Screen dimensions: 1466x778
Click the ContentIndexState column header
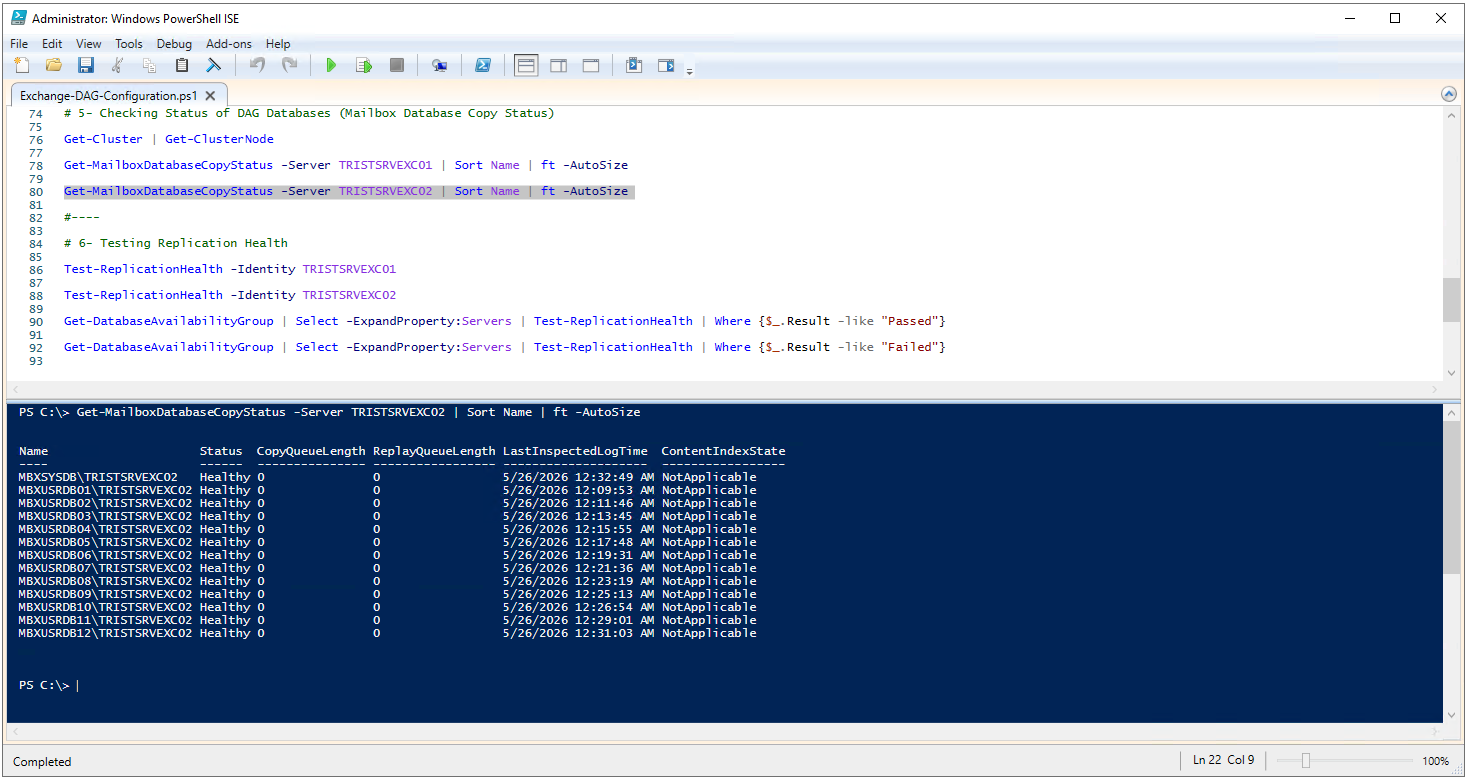pyautogui.click(x=723, y=451)
